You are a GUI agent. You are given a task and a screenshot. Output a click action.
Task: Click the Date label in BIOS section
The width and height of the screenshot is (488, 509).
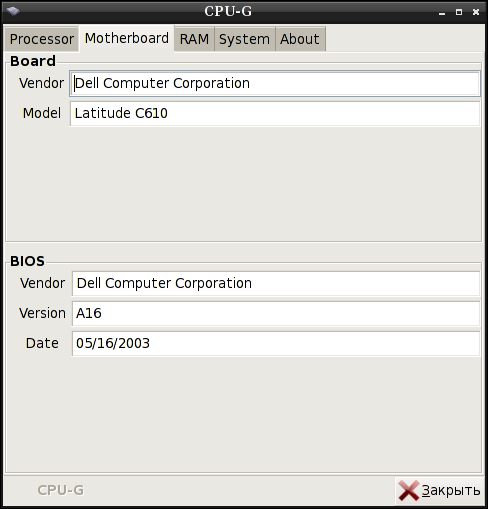(42, 343)
